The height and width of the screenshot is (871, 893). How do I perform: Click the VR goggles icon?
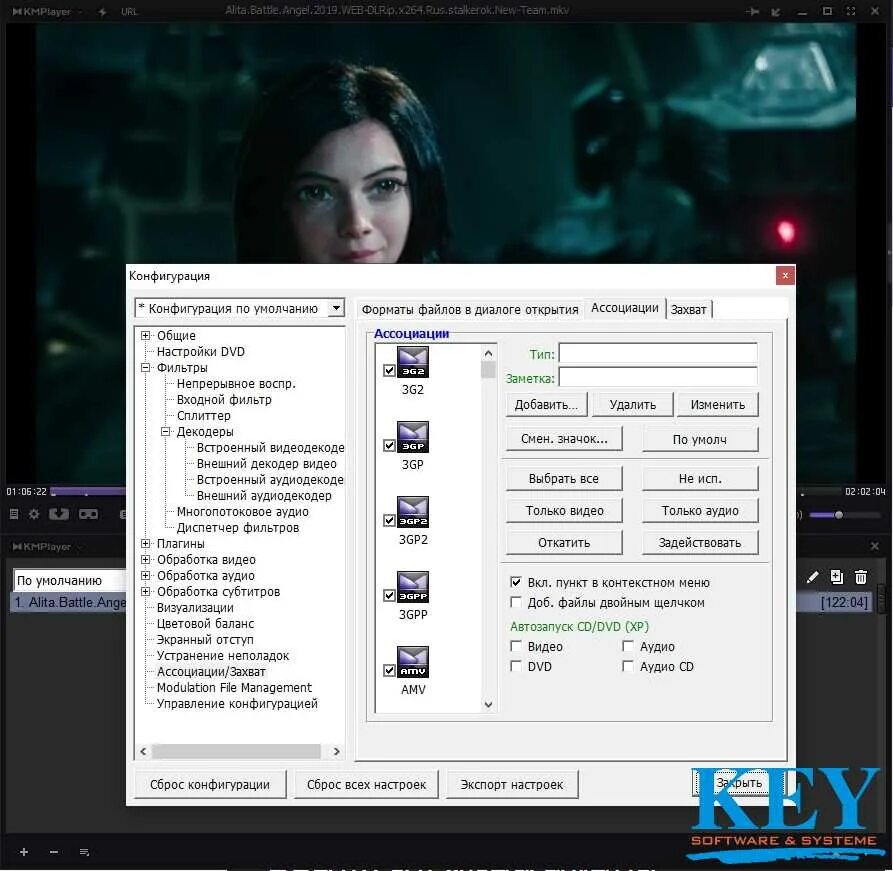click(x=88, y=514)
